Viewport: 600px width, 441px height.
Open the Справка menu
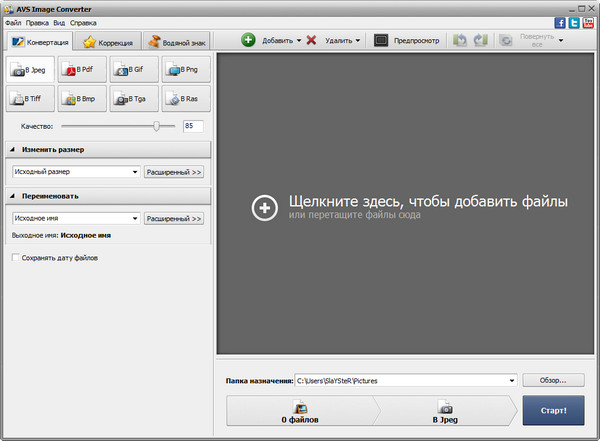point(83,22)
